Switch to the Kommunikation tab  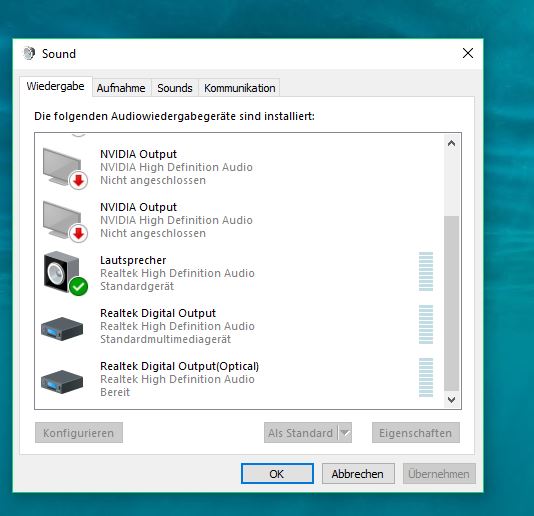(239, 88)
